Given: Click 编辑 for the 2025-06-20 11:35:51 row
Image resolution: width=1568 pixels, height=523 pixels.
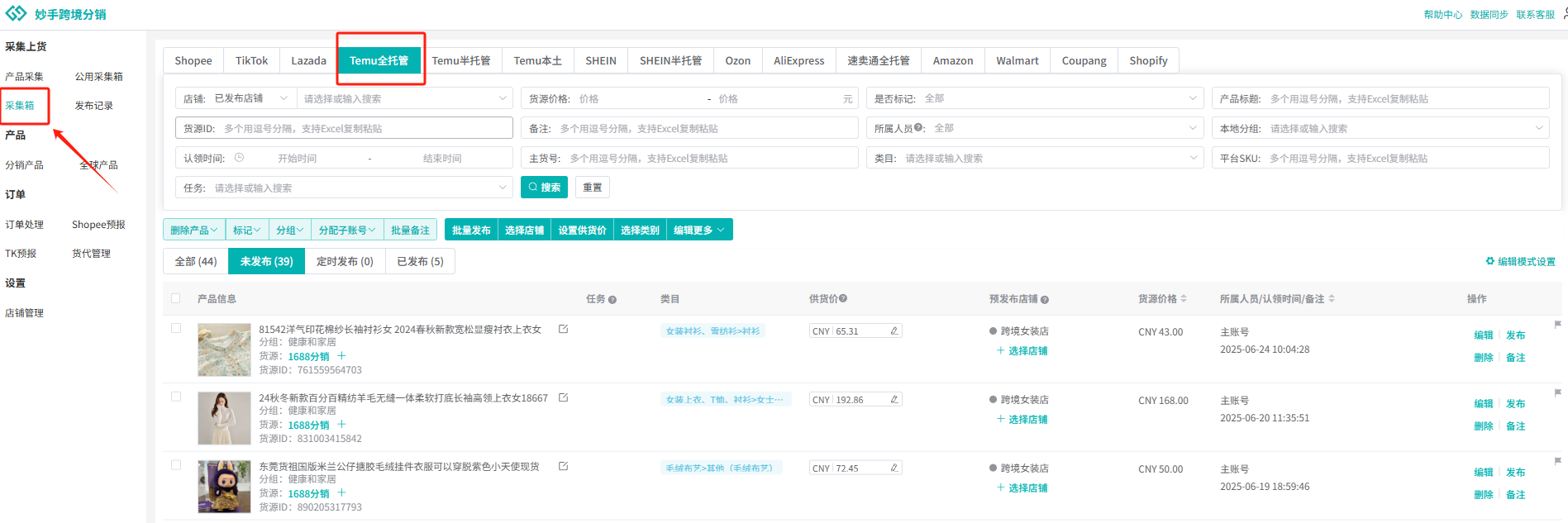Looking at the screenshot, I should (1483, 403).
